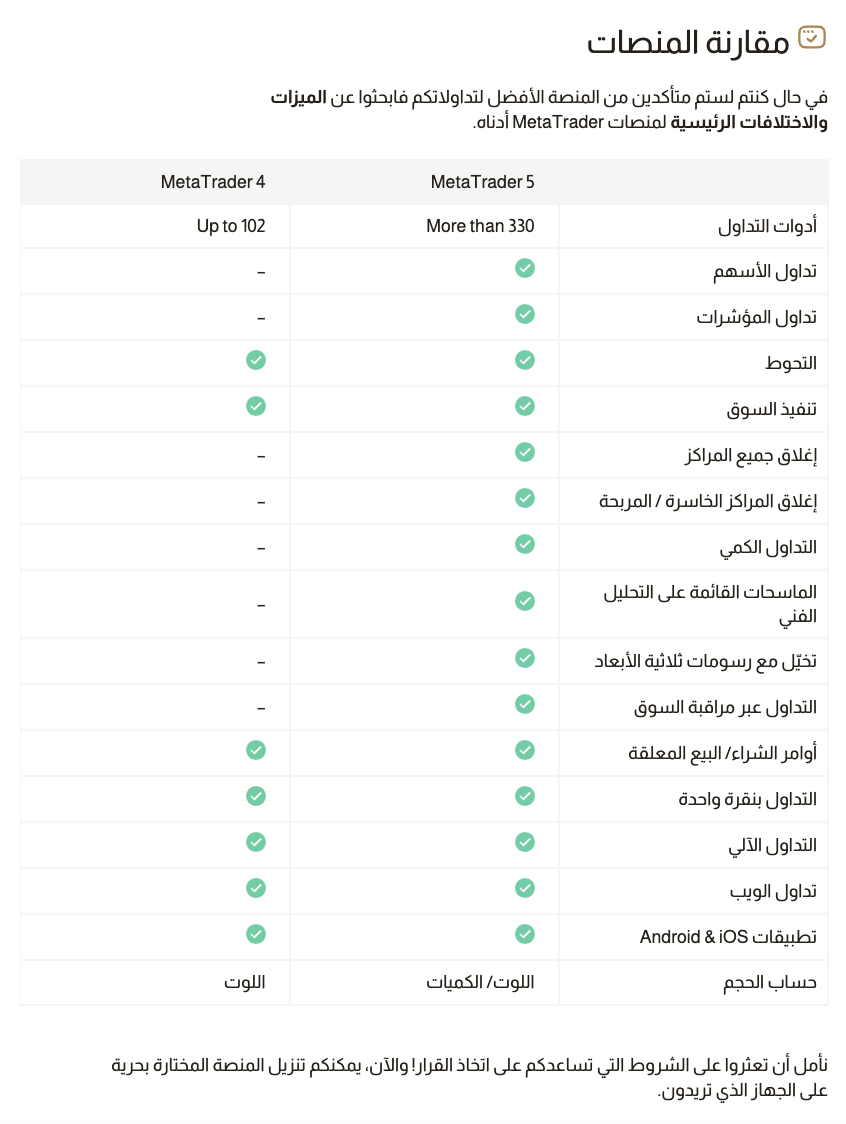Click the 'More than 330' cell
Screen dimensions: 846x1124
click(480, 226)
